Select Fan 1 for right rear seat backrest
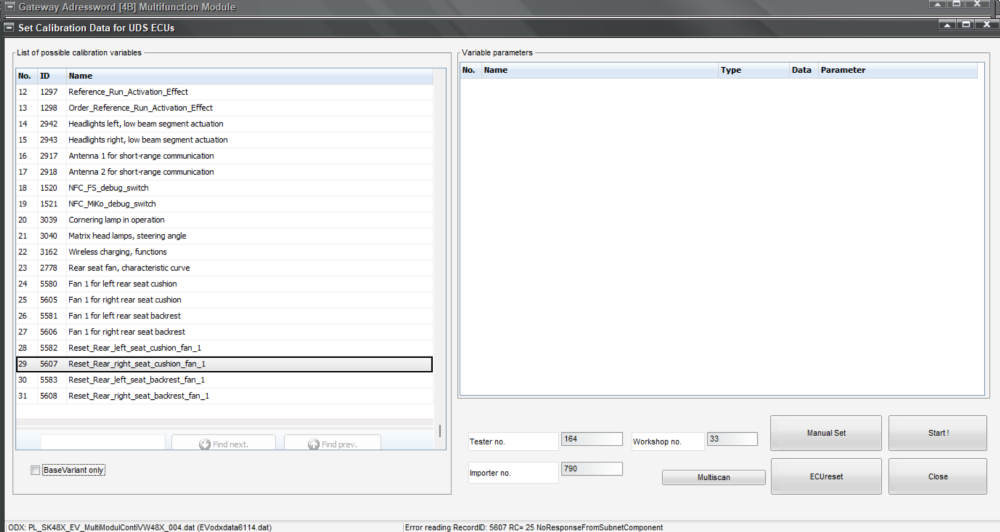This screenshot has width=1000, height=532. click(x=224, y=332)
